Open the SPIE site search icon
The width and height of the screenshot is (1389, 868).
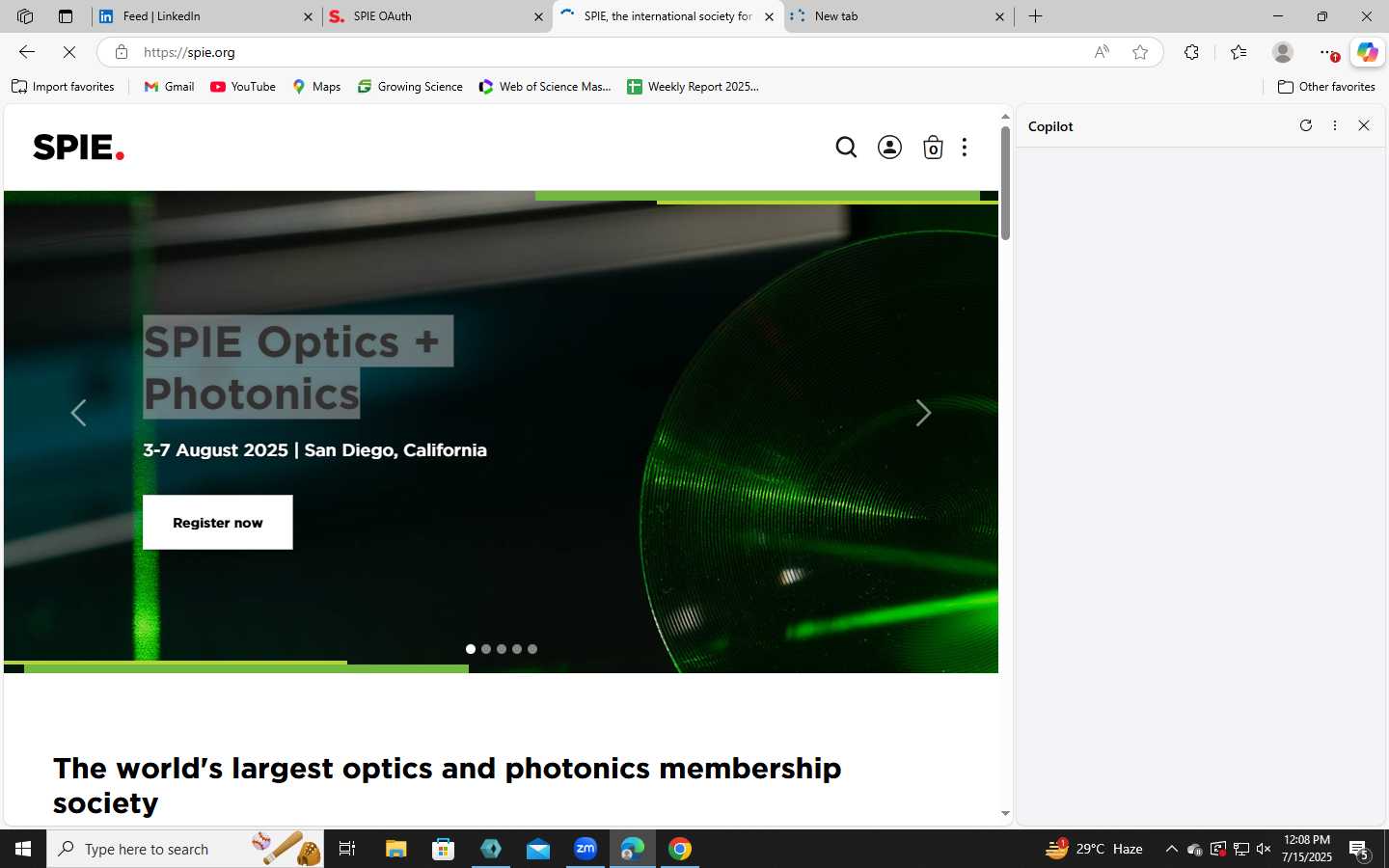click(x=846, y=148)
